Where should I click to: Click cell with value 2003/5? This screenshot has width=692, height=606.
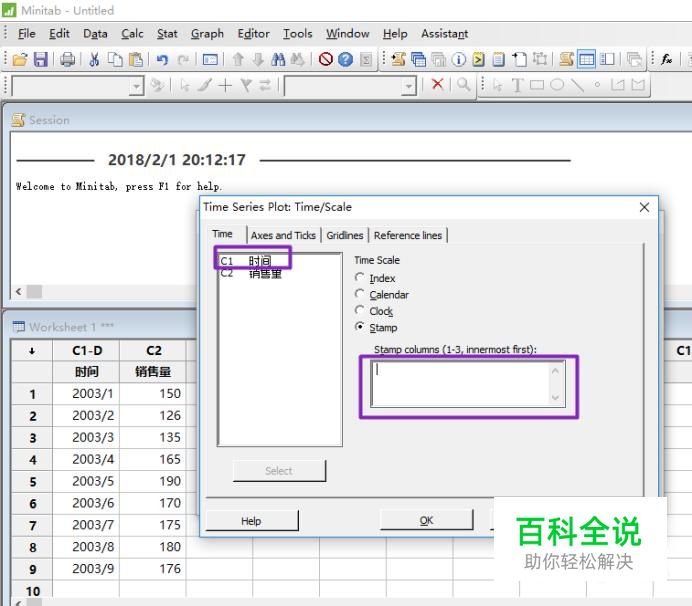click(x=86, y=481)
